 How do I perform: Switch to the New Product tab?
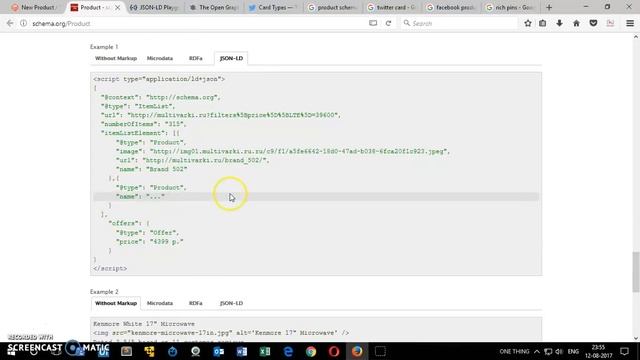pos(33,7)
